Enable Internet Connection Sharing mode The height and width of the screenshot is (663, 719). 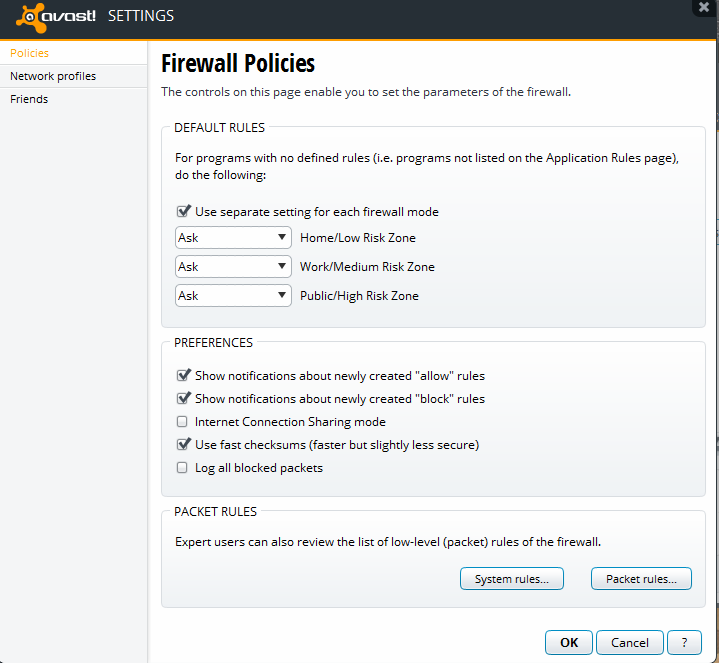[182, 422]
